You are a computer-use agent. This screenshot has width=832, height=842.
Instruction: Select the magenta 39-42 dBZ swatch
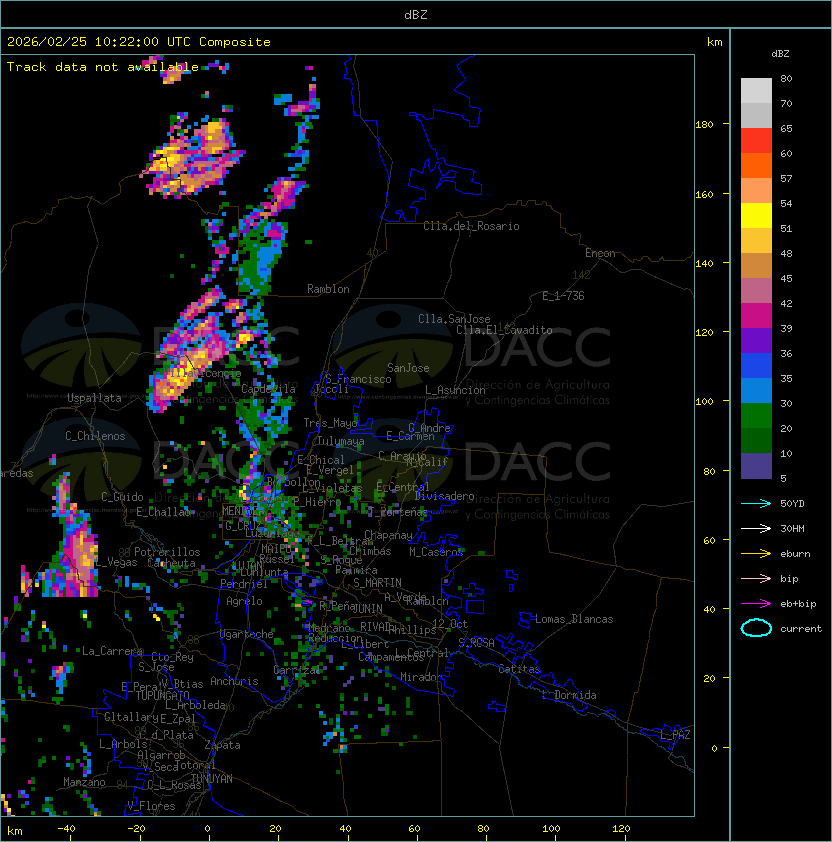tap(756, 316)
